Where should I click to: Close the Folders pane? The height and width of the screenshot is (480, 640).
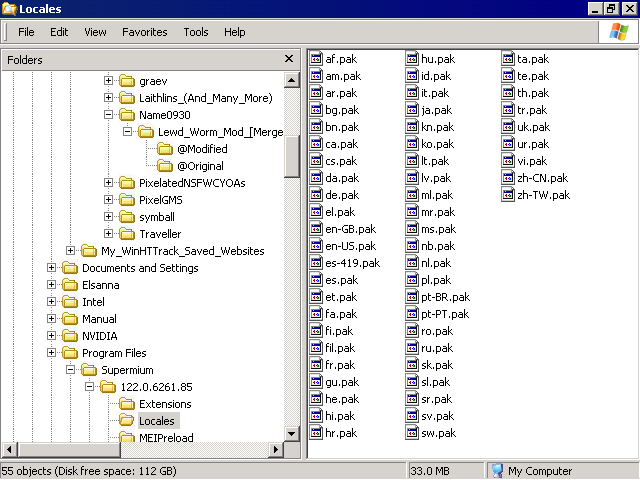pos(289,59)
